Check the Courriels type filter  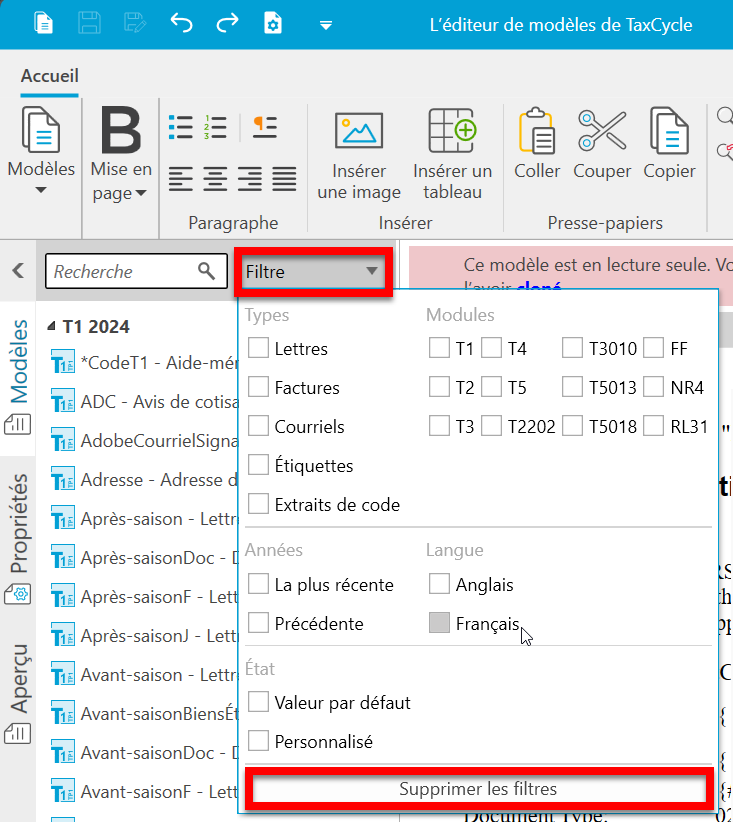[258, 426]
